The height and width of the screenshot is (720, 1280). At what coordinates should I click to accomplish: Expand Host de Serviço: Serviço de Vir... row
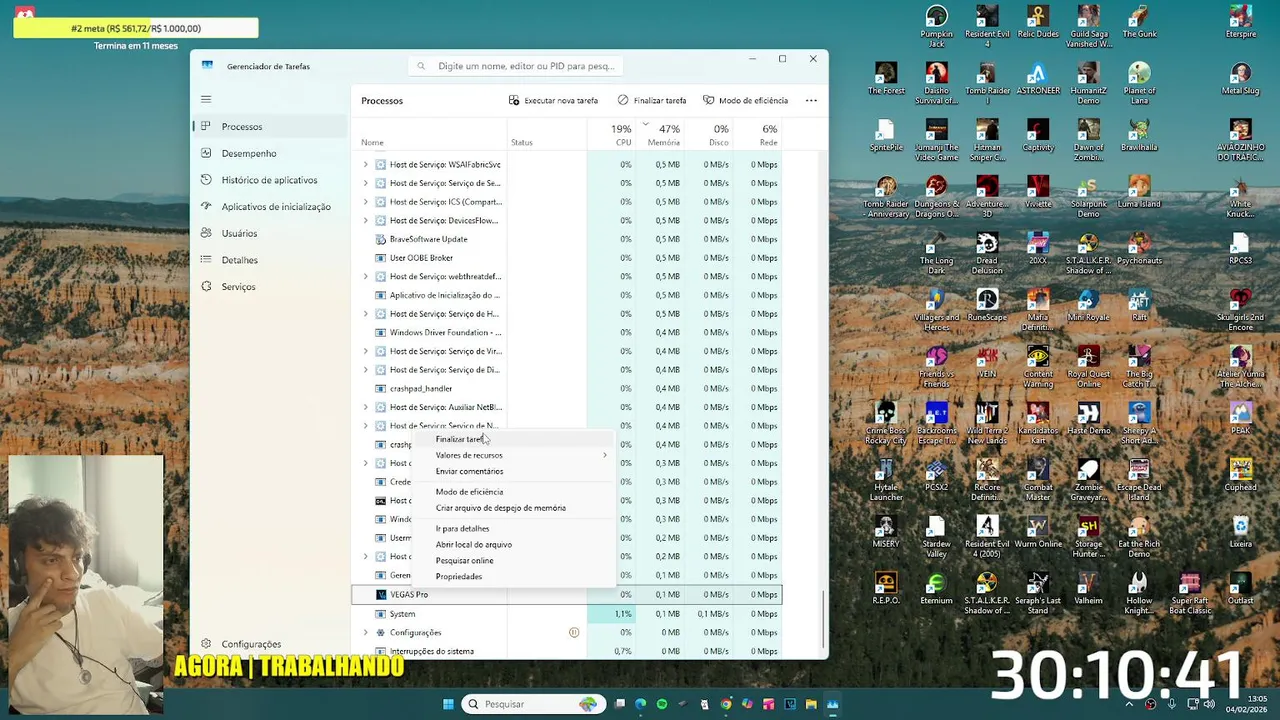pos(365,351)
